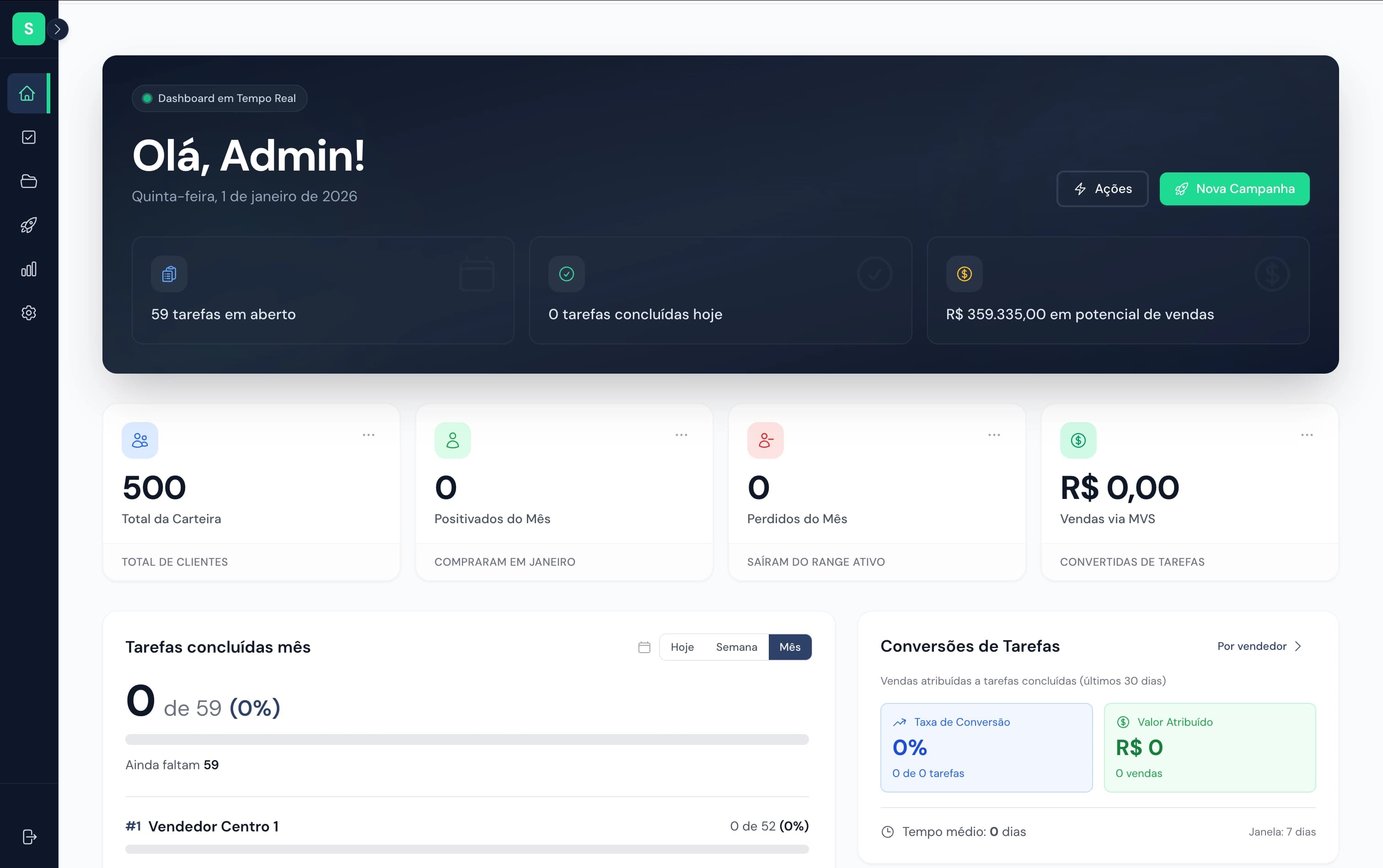Image resolution: width=1383 pixels, height=868 pixels.
Task: Select the Mês filter toggle
Action: tap(790, 646)
